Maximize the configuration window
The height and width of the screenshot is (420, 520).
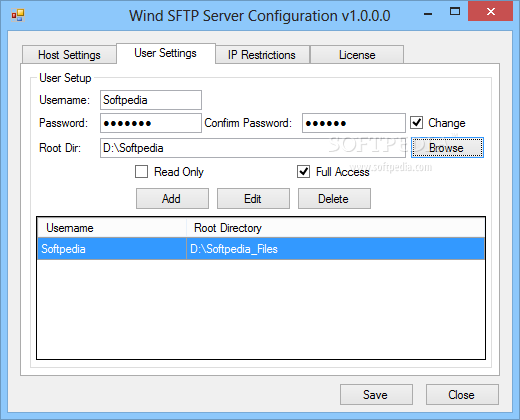click(455, 12)
